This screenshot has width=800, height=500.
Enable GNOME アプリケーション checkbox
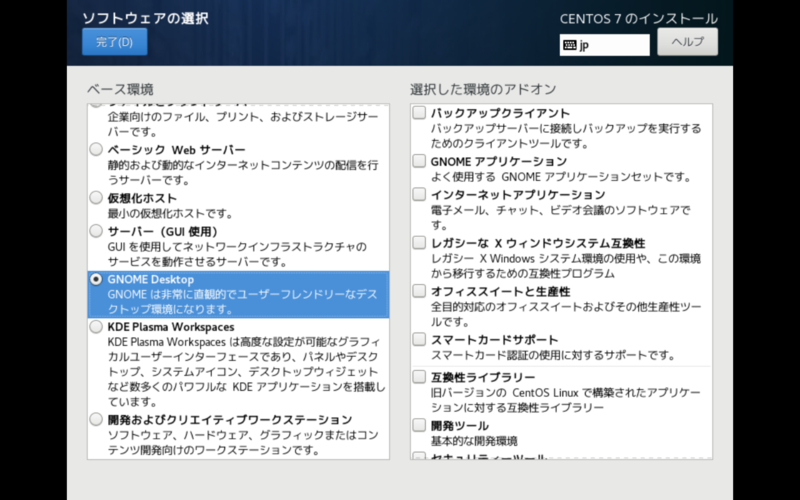click(419, 161)
